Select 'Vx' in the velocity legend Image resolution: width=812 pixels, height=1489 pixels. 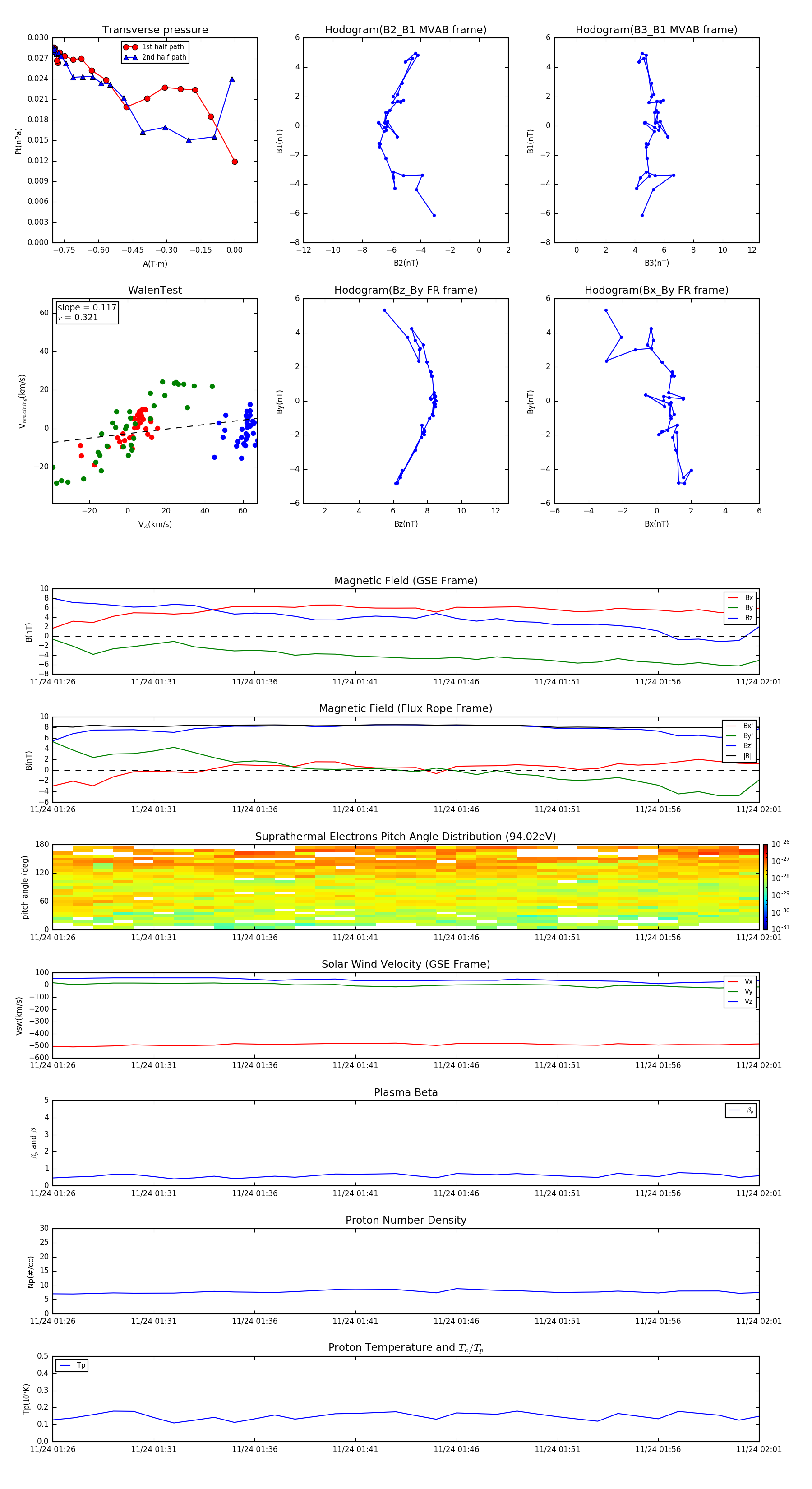740,981
